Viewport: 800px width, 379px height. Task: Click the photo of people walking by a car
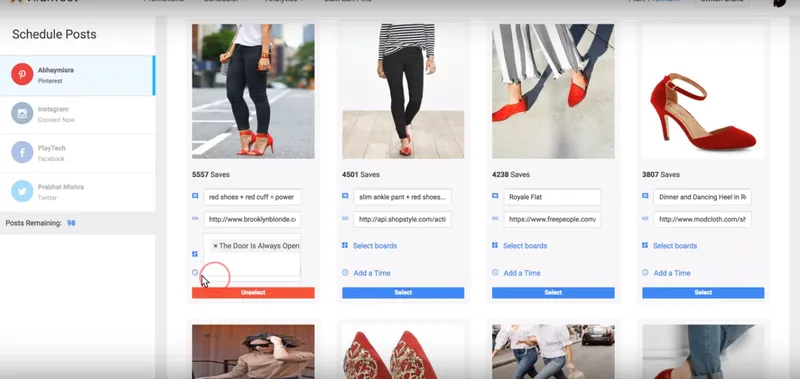(553, 352)
